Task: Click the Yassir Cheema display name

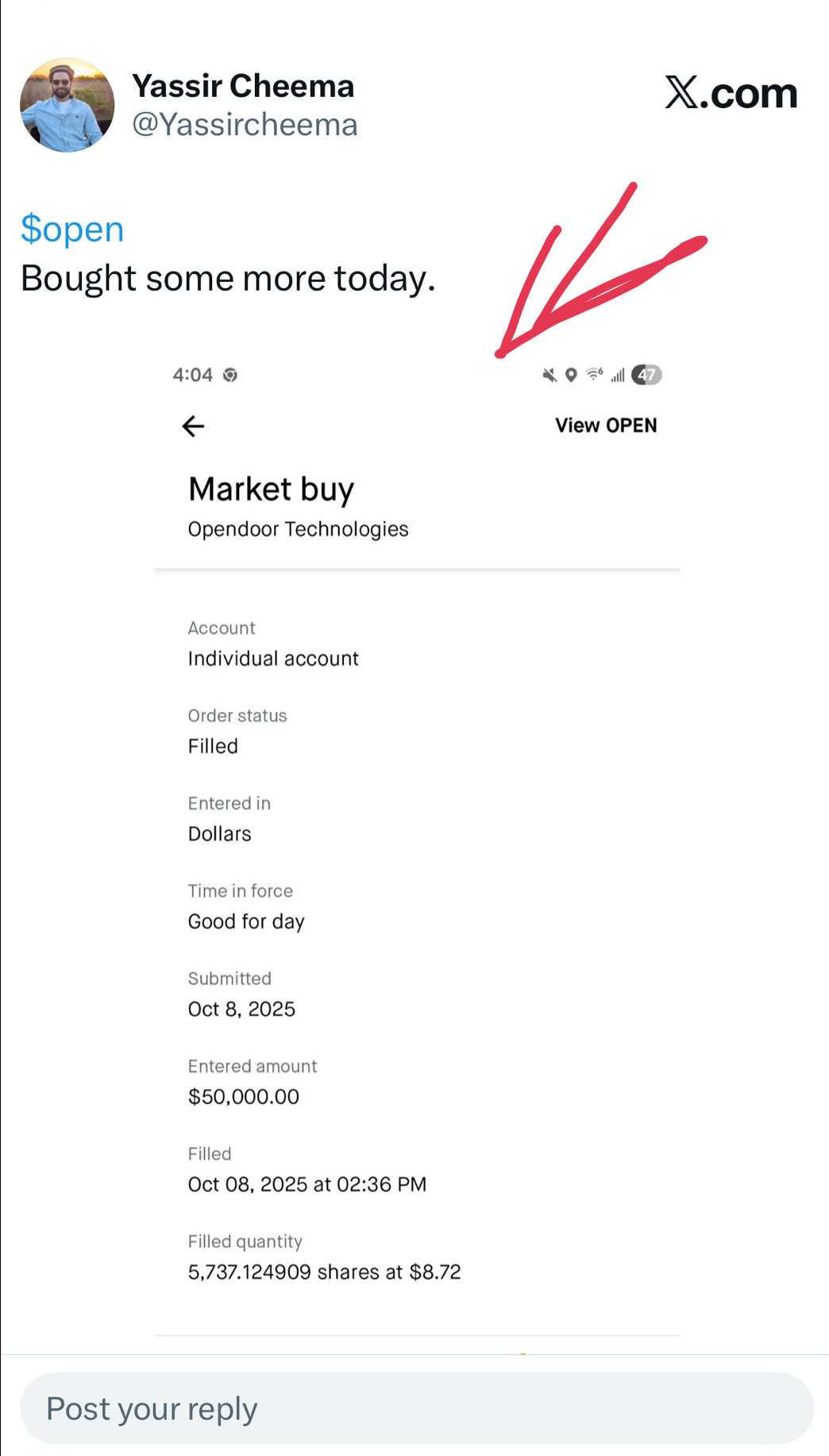Action: (x=243, y=86)
